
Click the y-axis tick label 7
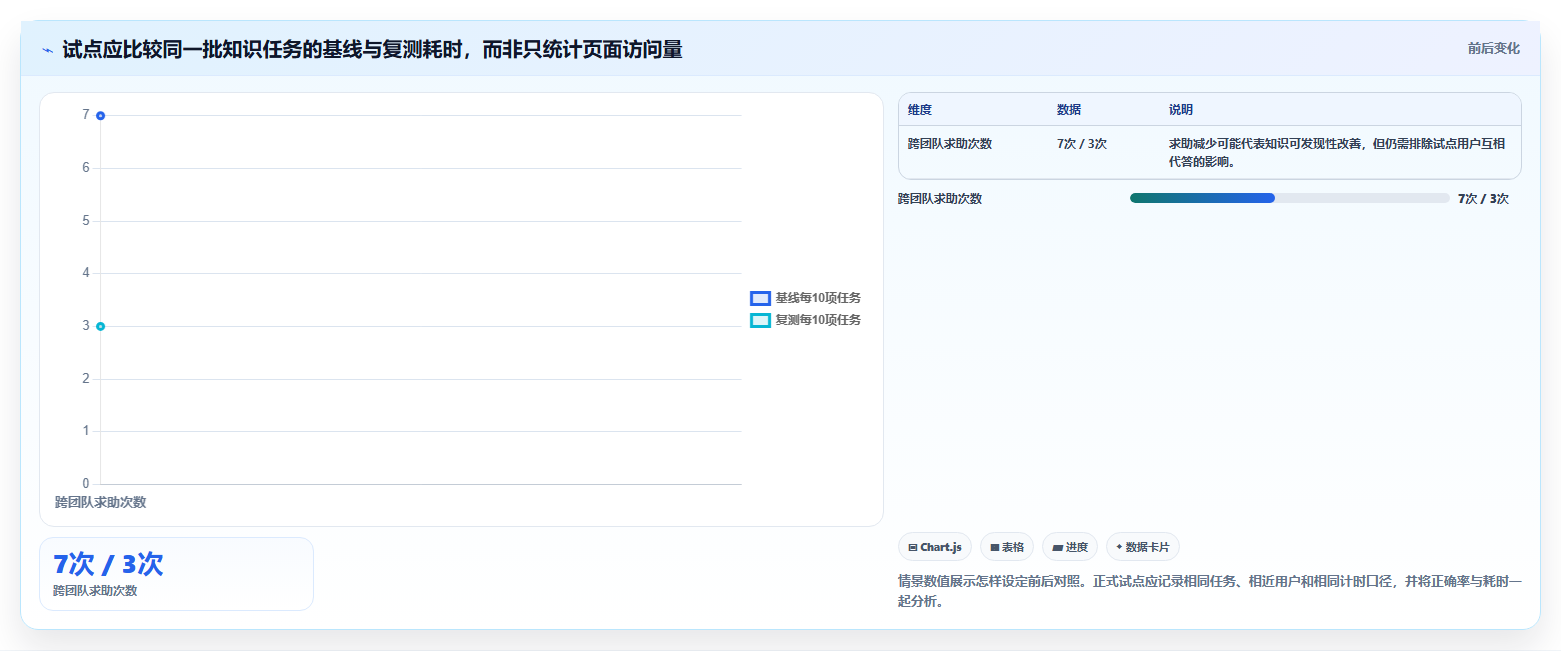click(x=86, y=115)
